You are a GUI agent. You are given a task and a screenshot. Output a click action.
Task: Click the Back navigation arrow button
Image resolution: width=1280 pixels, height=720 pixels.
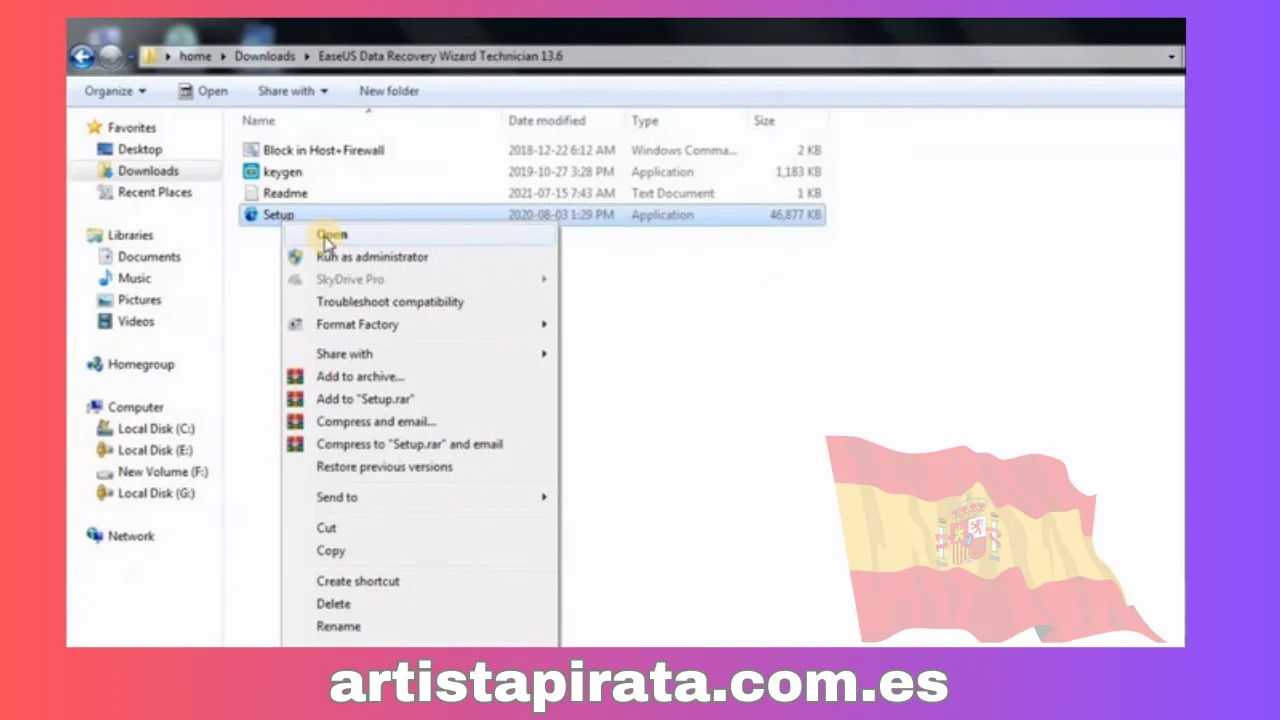83,57
